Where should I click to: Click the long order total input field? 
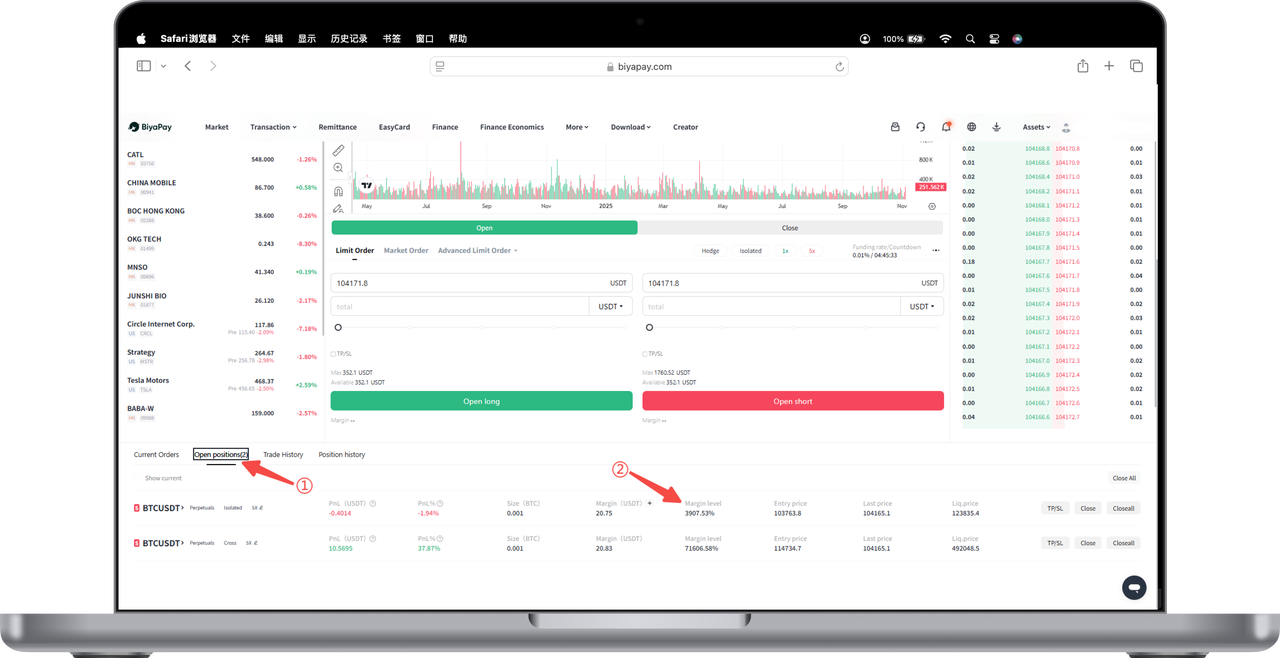pyautogui.click(x=460, y=307)
